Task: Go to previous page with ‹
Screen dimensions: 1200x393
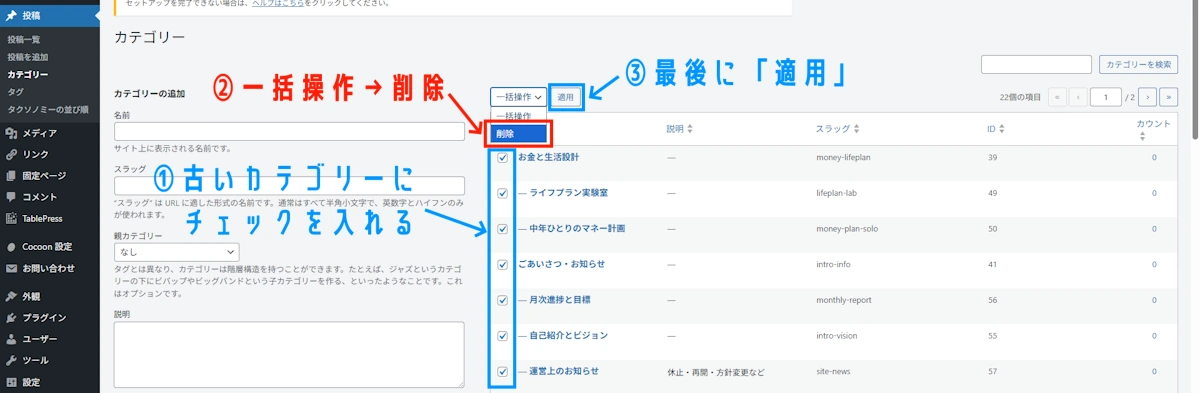Action: pos(1078,97)
